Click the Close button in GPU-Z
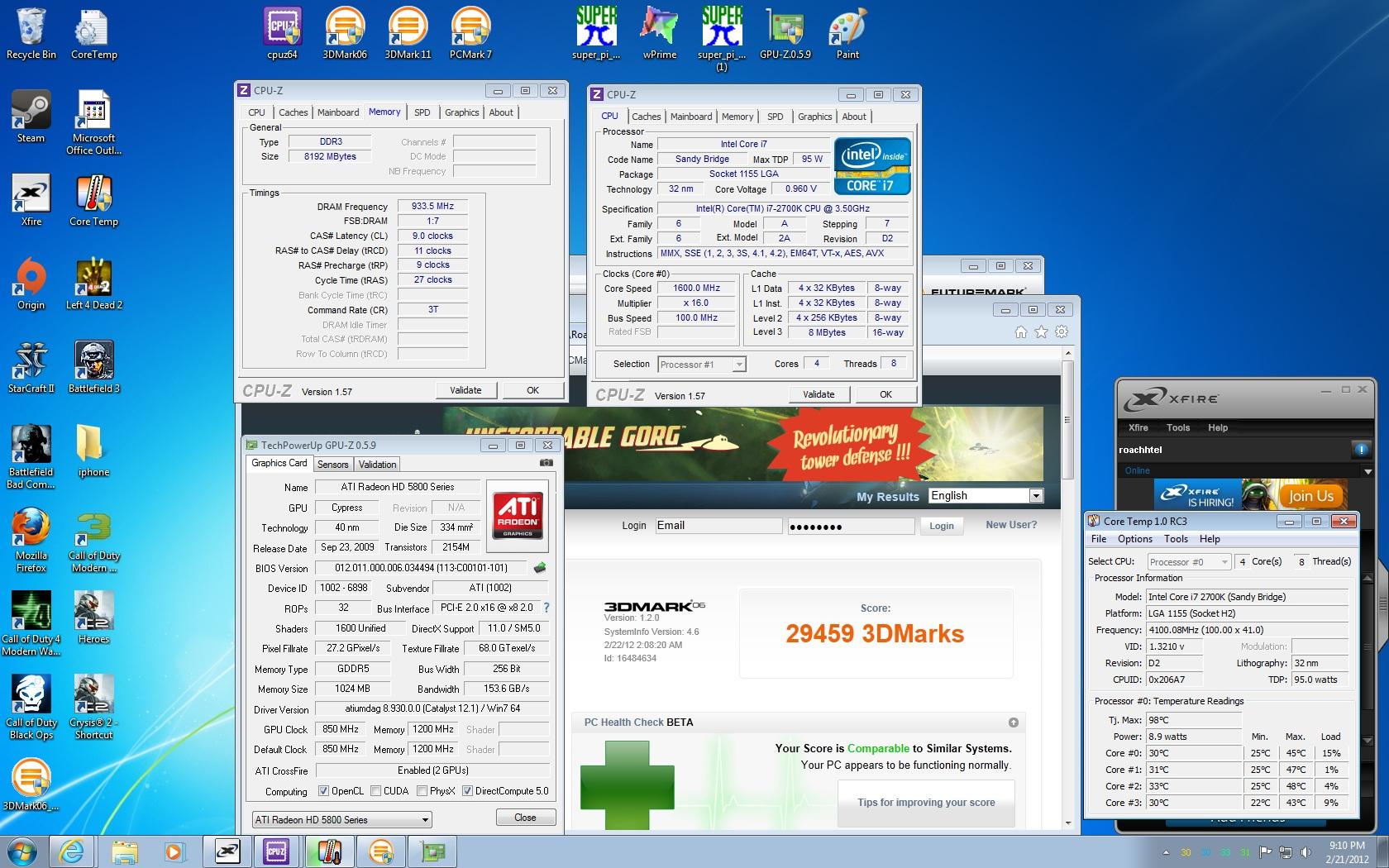This screenshot has height=868, width=1389. 525,818
